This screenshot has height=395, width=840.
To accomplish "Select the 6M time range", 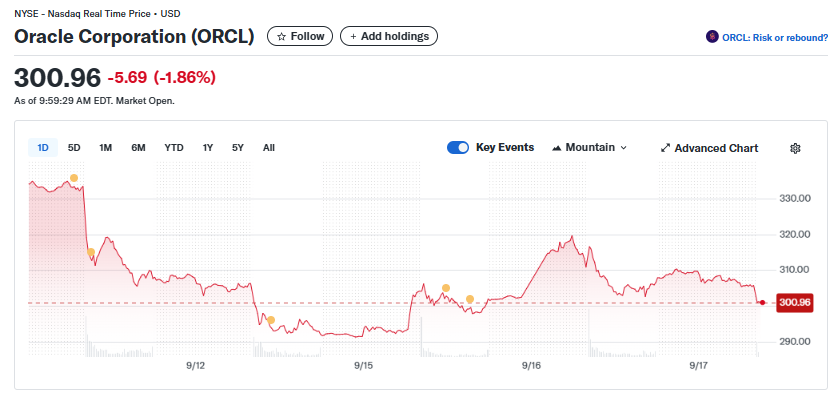I will click(x=138, y=147).
